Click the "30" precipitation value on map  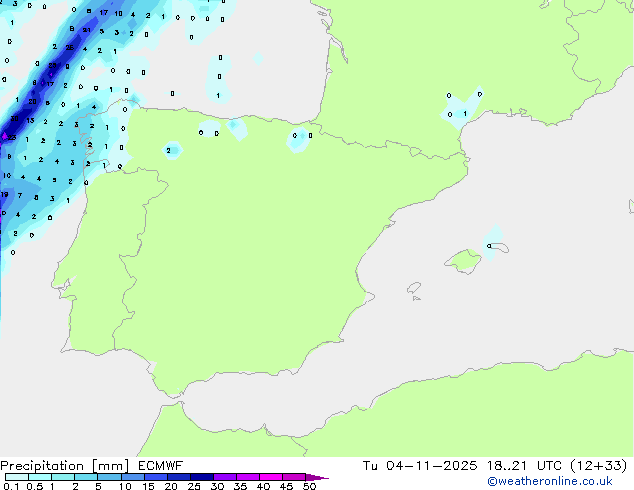tap(14, 119)
